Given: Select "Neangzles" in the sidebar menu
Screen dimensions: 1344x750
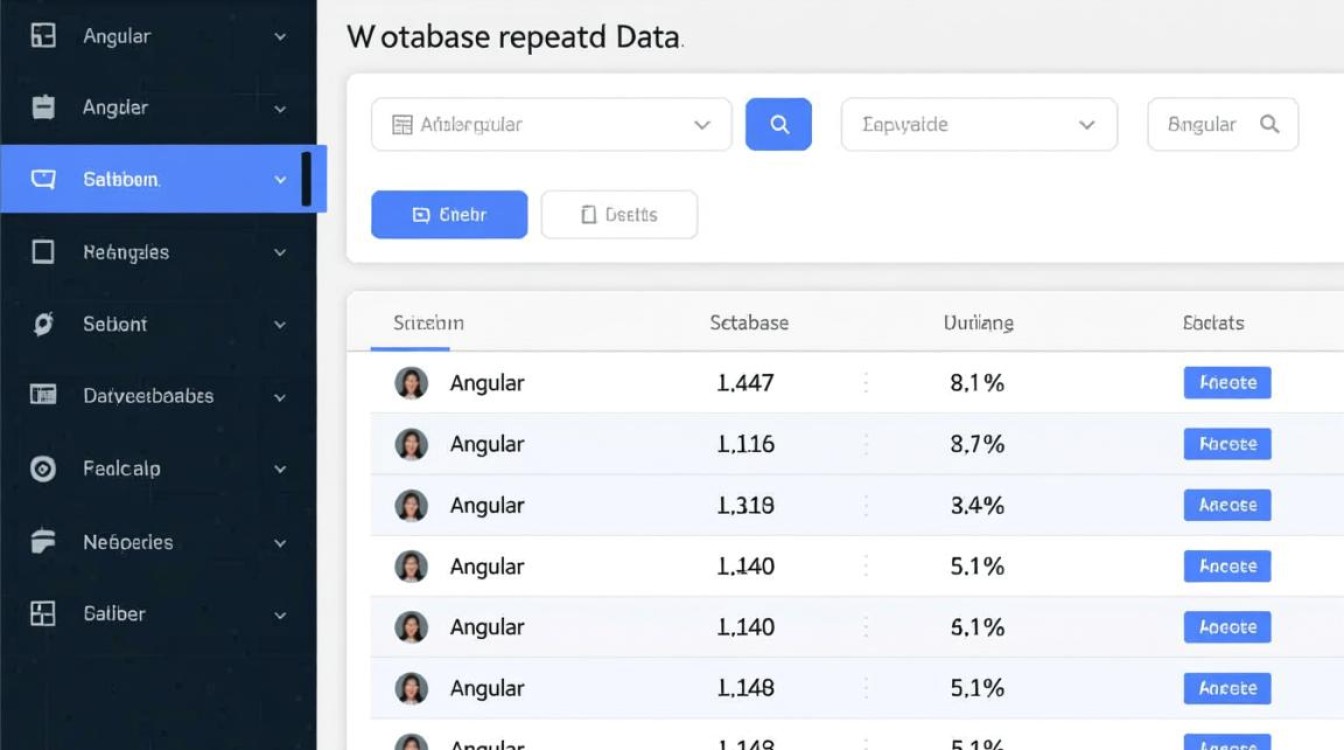Looking at the screenshot, I should (x=128, y=252).
